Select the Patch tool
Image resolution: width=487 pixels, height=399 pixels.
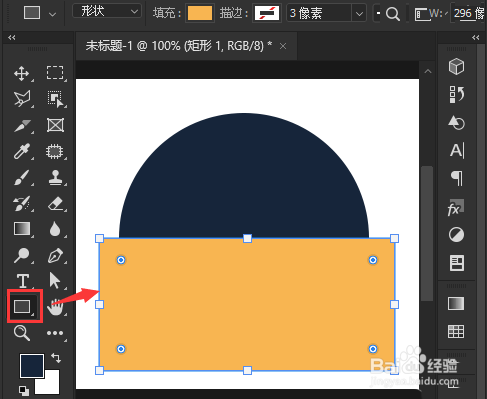point(54,152)
